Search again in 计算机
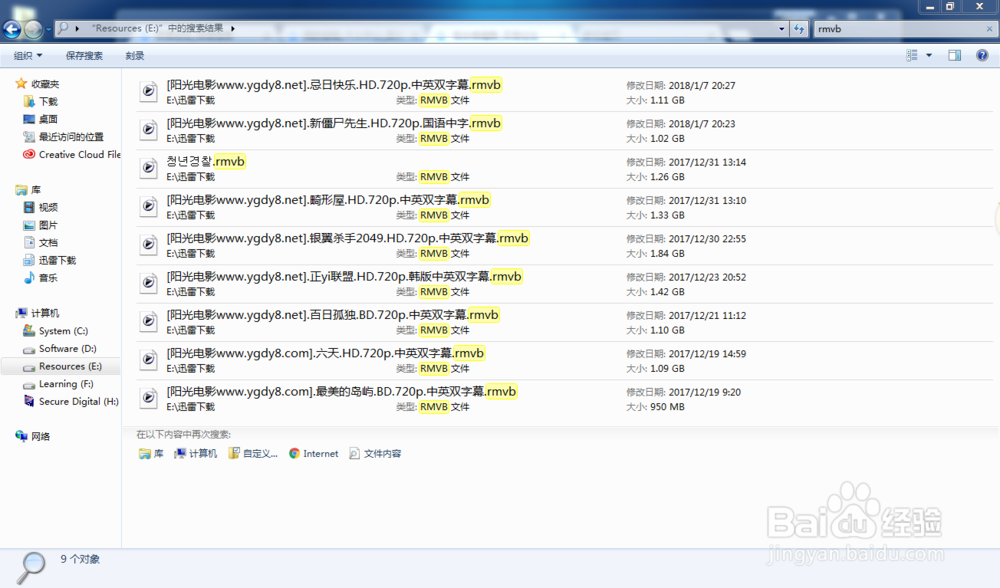 point(196,453)
